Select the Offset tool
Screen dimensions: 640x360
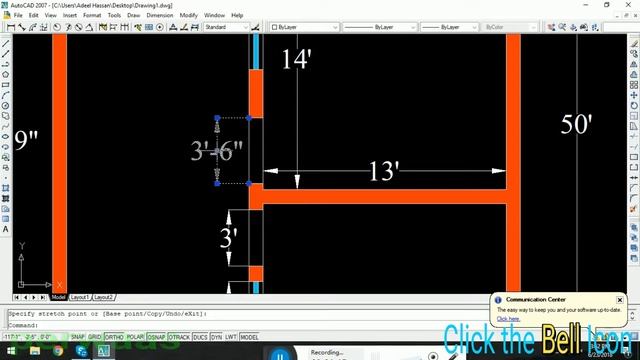pyautogui.click(x=634, y=75)
